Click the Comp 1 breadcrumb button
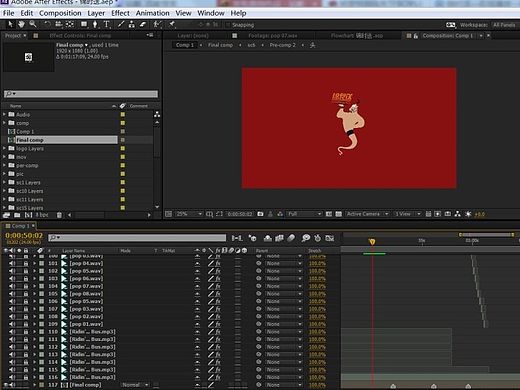The height and width of the screenshot is (390, 520). [x=185, y=45]
